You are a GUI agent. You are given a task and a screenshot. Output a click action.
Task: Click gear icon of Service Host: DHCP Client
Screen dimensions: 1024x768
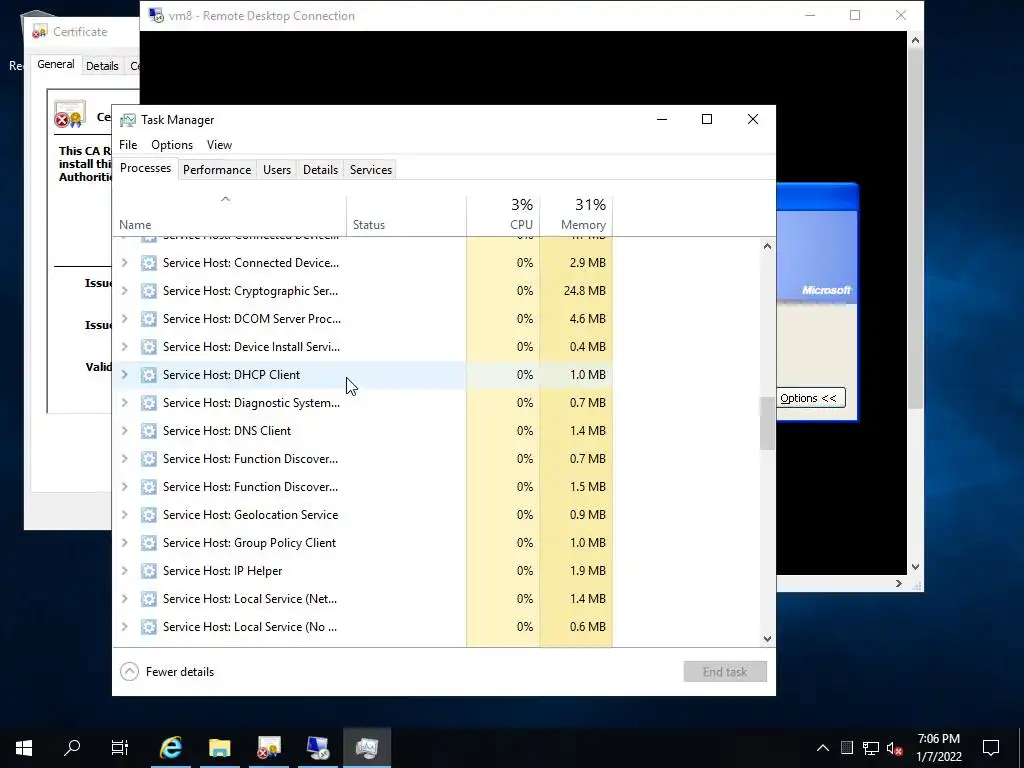149,375
